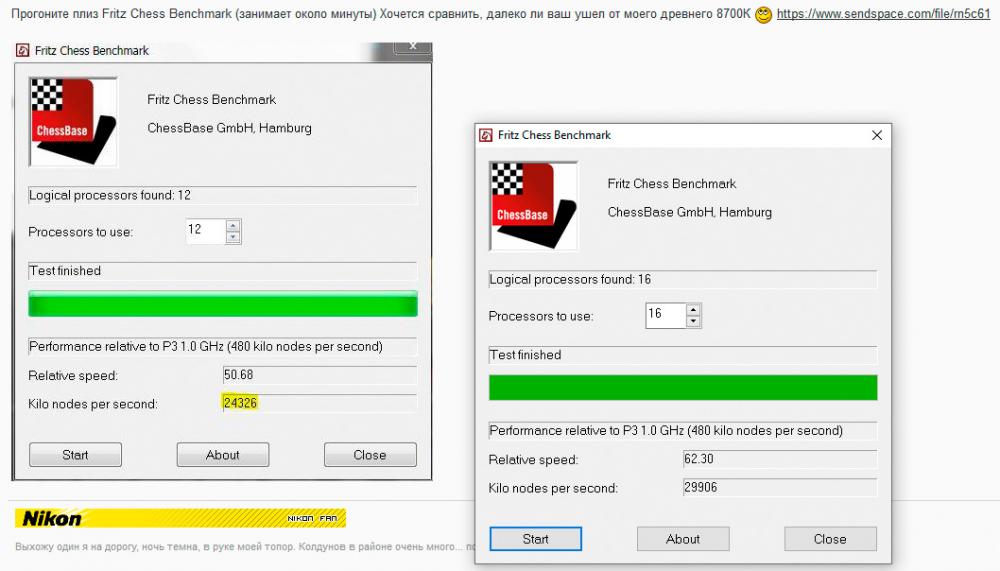
Task: Click the smiley emoji in the forum post
Action: tap(763, 15)
